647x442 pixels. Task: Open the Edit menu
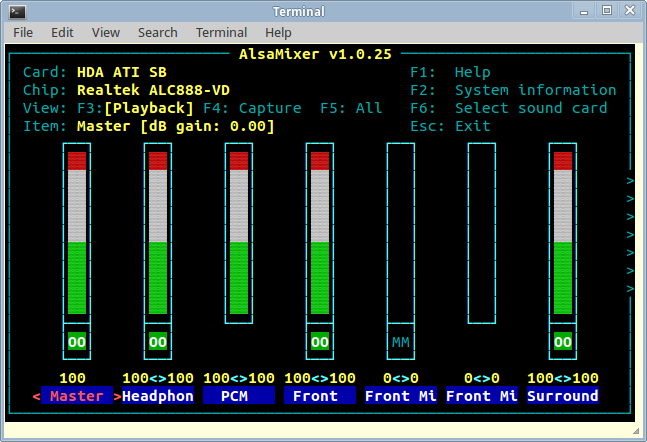tap(62, 32)
